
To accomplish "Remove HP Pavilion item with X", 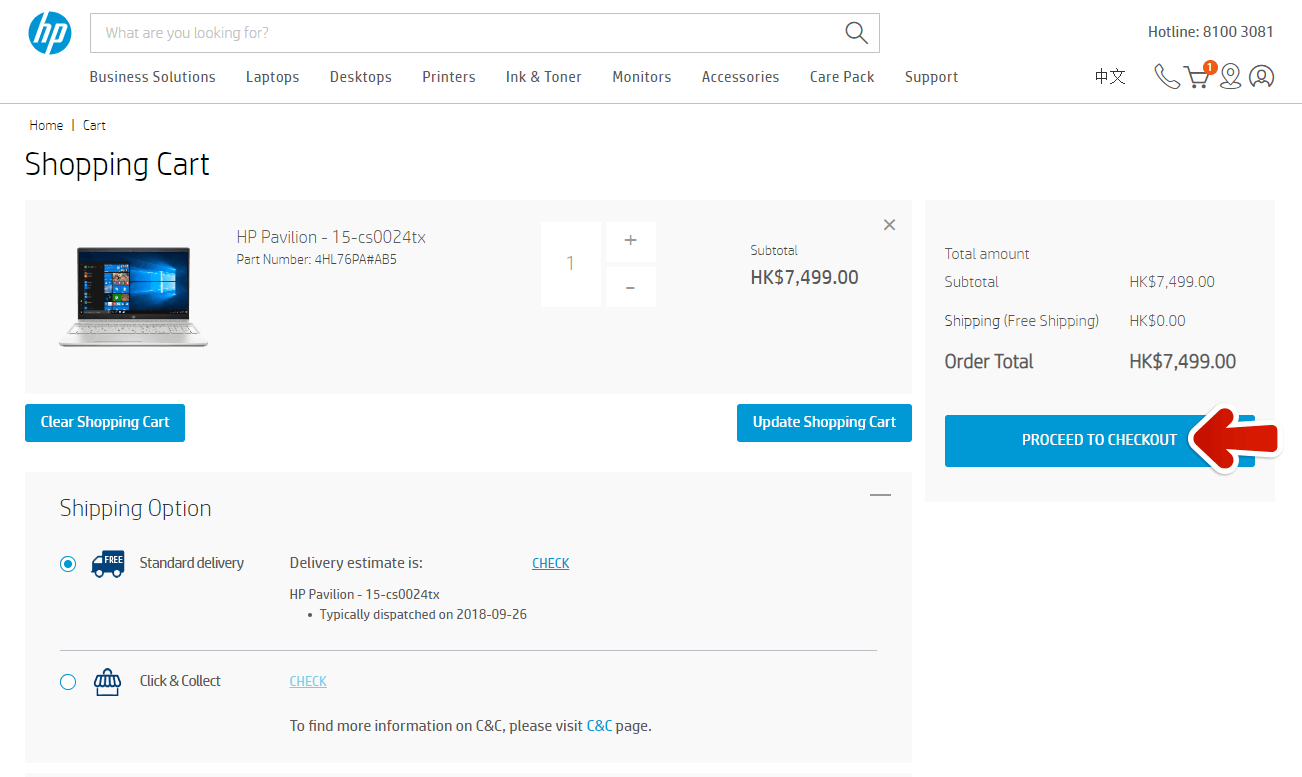I will tap(889, 225).
